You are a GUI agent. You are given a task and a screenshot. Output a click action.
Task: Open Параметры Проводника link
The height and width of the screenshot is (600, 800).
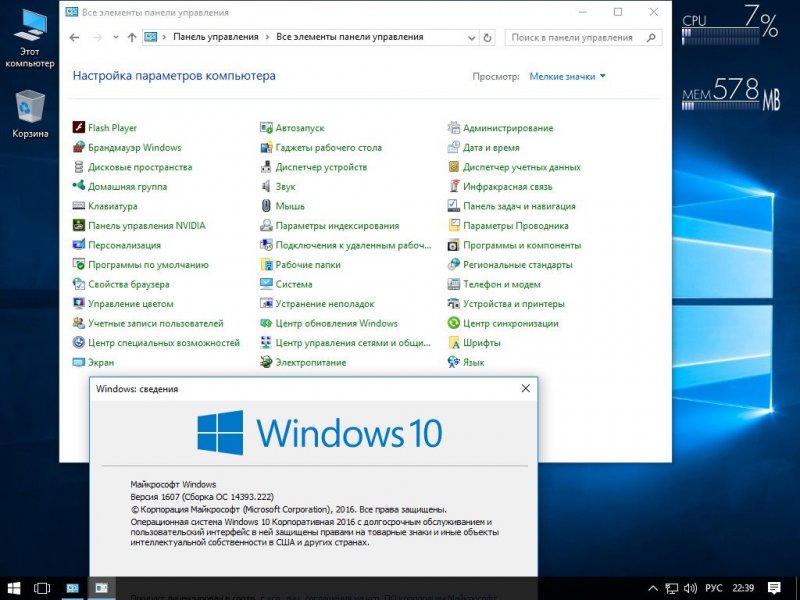point(516,226)
